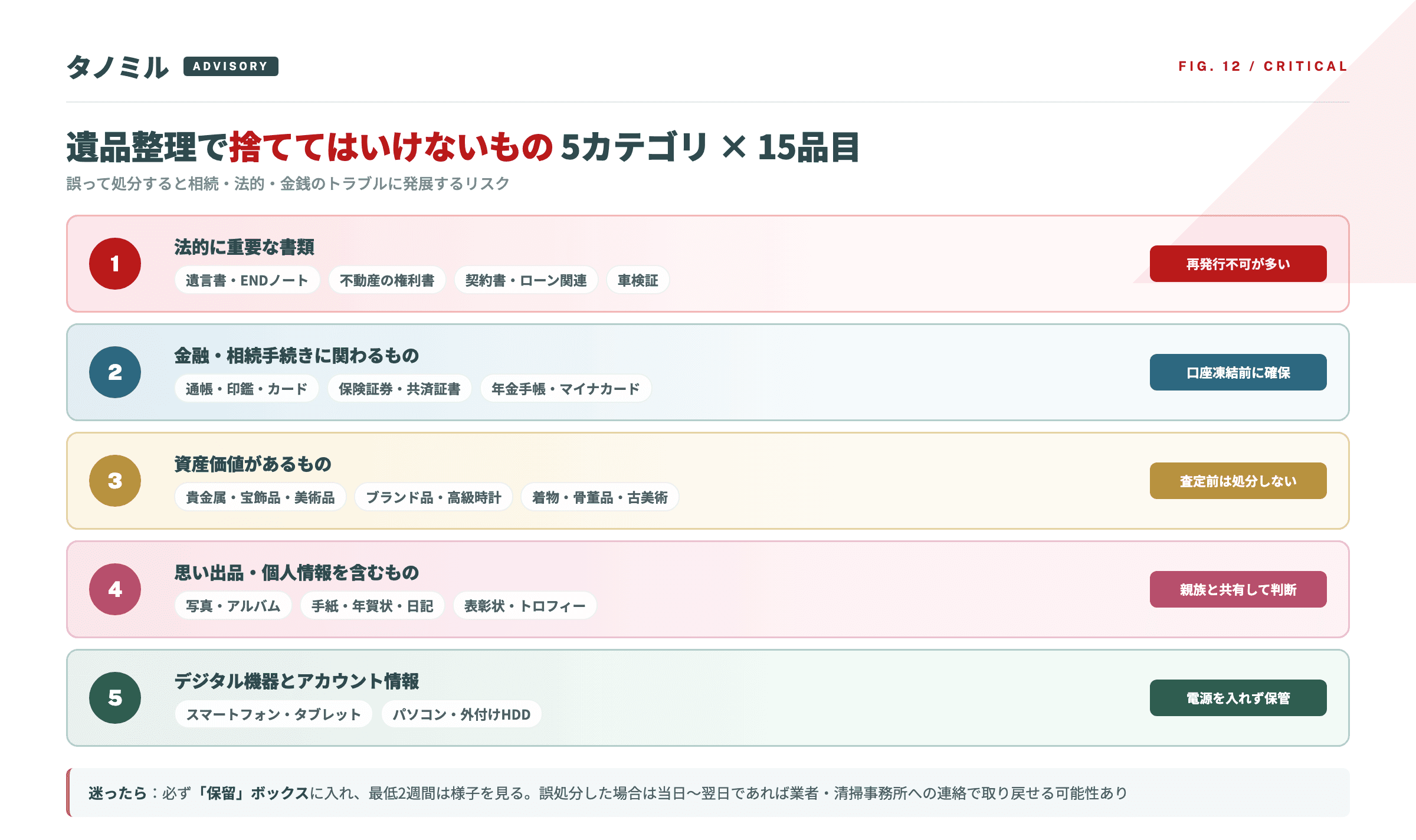Click the 金融・相続手続きに関わるもの heading
The width and height of the screenshot is (1416, 840).
tap(297, 356)
